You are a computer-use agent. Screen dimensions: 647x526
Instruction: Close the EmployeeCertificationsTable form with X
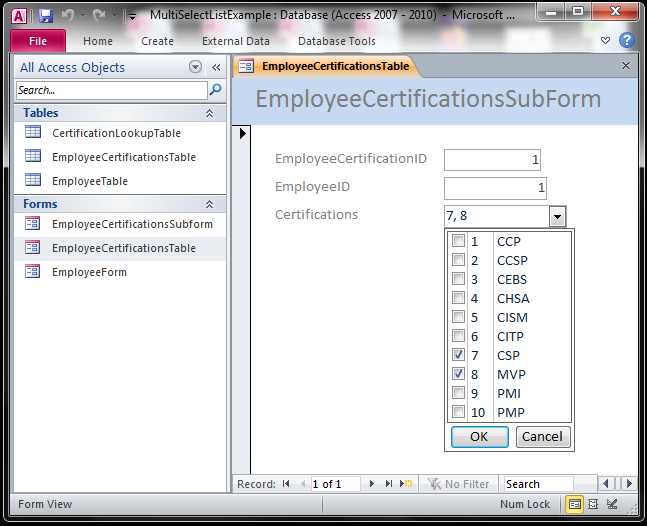[x=626, y=66]
